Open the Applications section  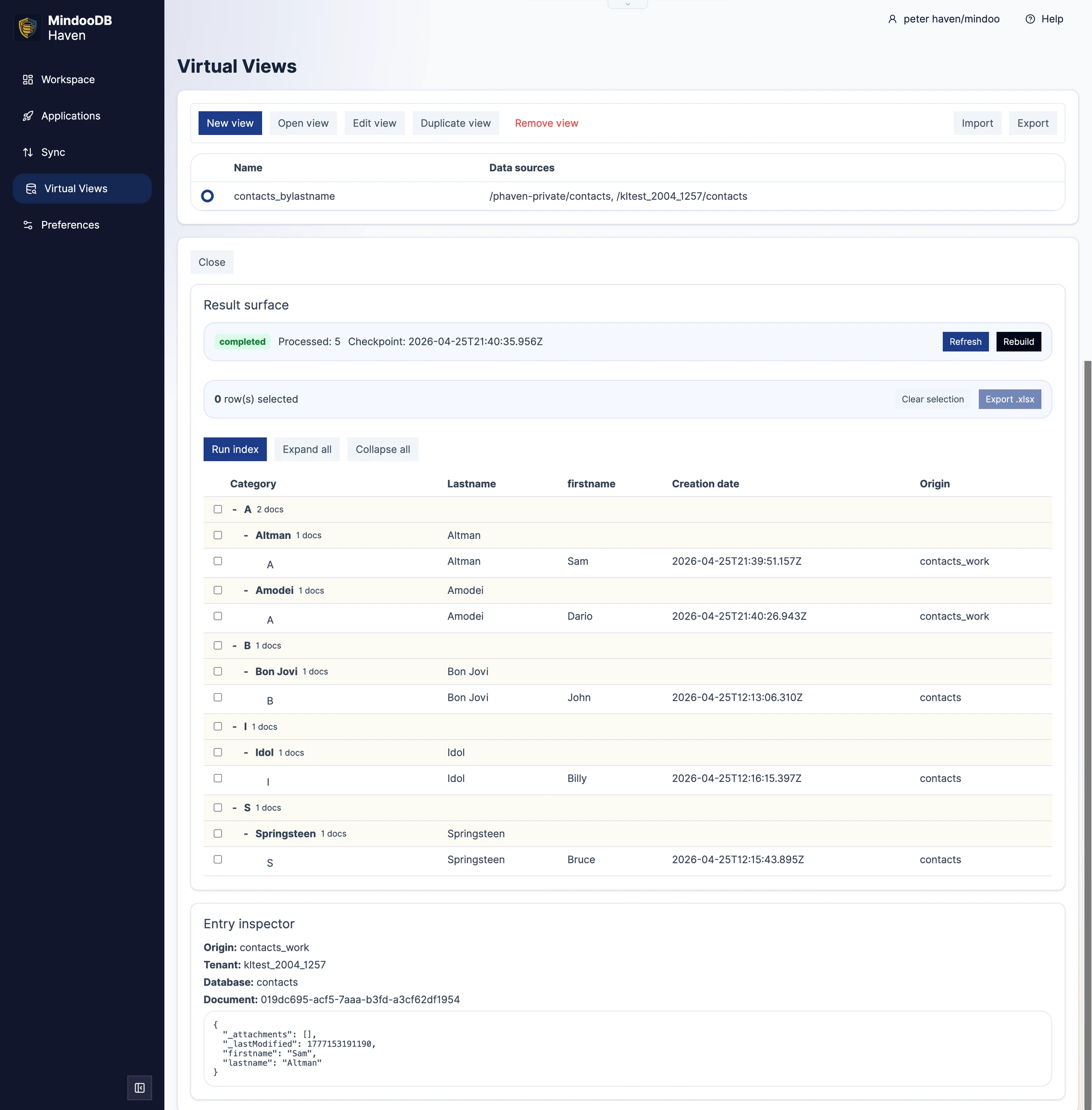70,115
